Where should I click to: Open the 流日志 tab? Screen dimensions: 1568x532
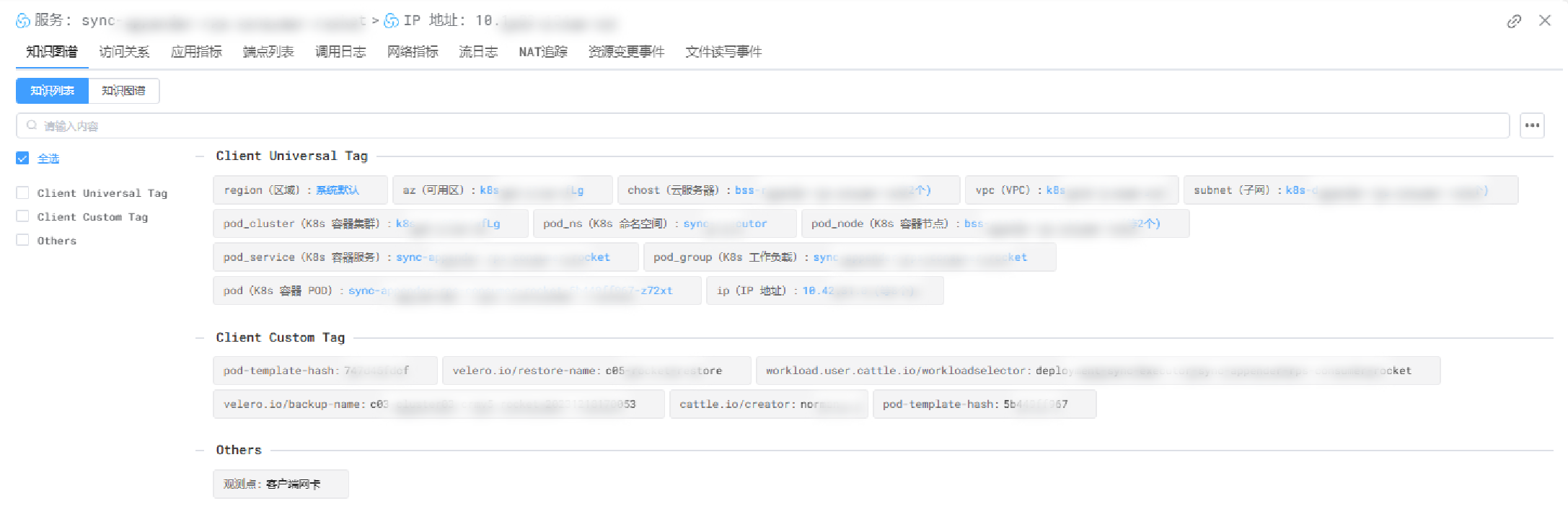[x=478, y=52]
